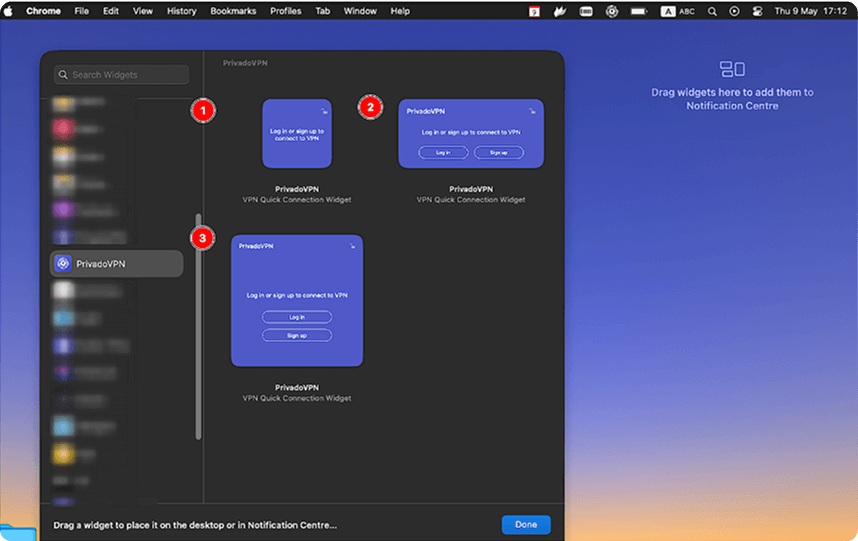Click the battery status icon

point(639,11)
